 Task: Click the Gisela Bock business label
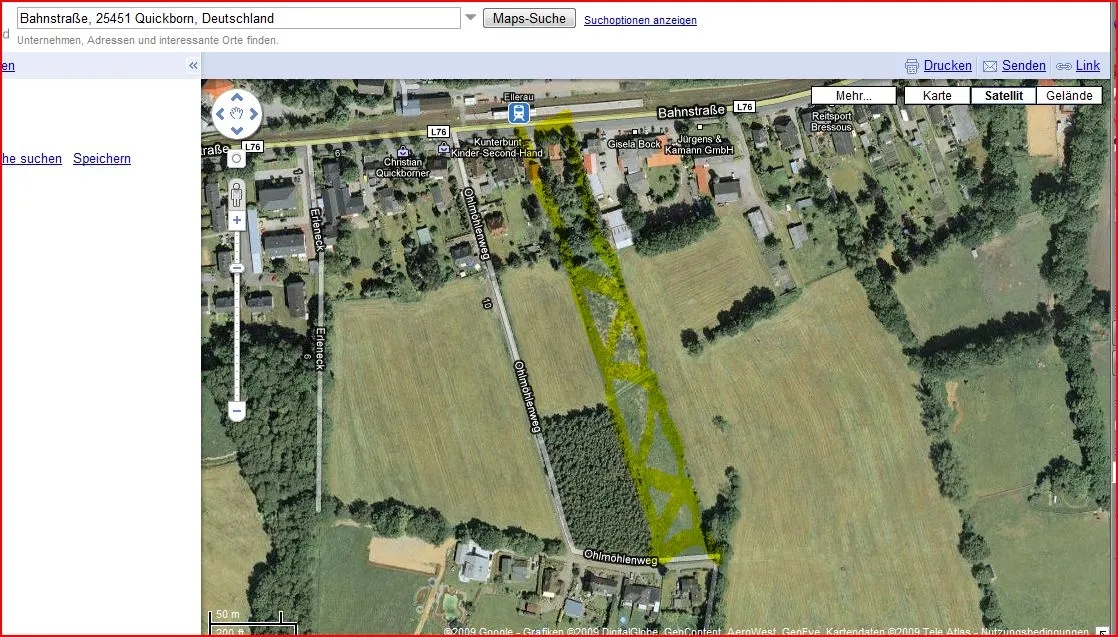click(x=634, y=144)
